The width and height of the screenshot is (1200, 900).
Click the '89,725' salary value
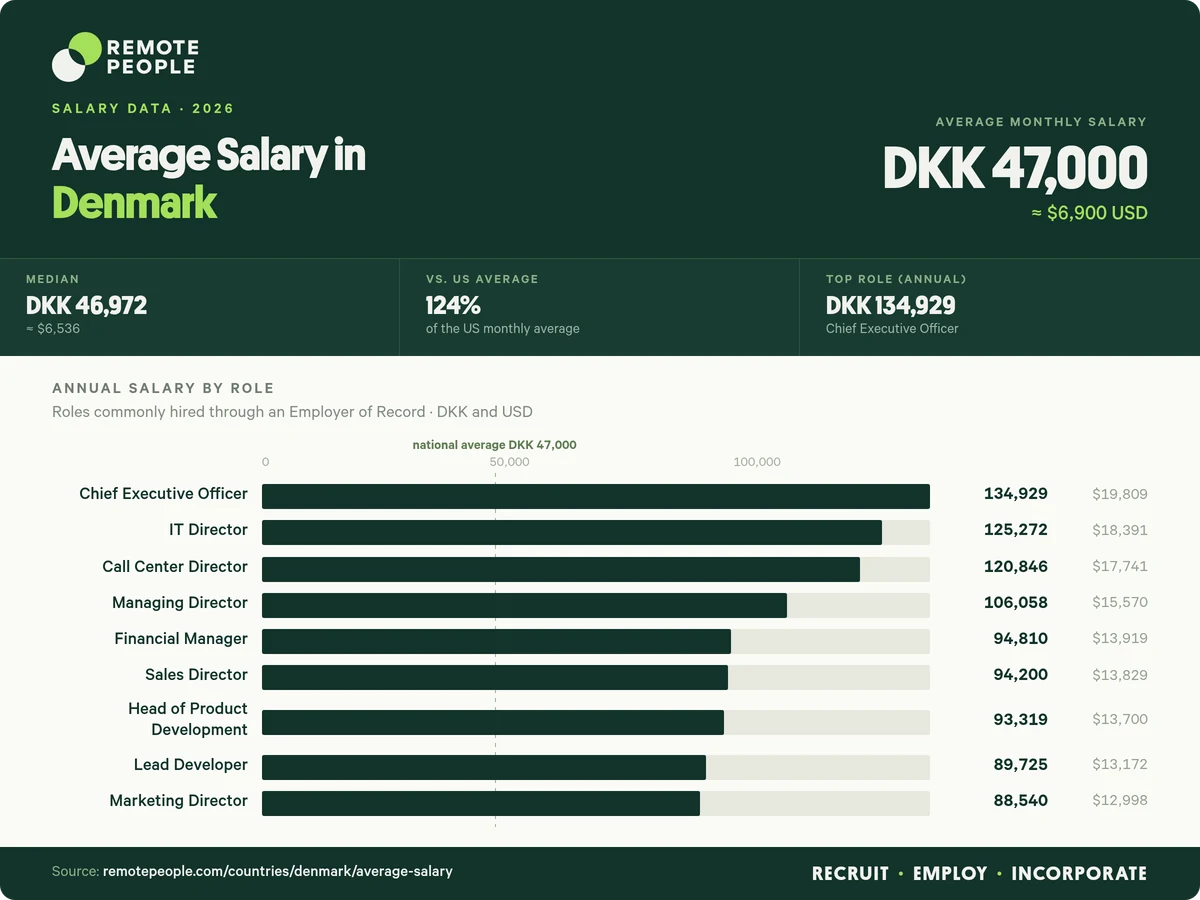(1020, 764)
